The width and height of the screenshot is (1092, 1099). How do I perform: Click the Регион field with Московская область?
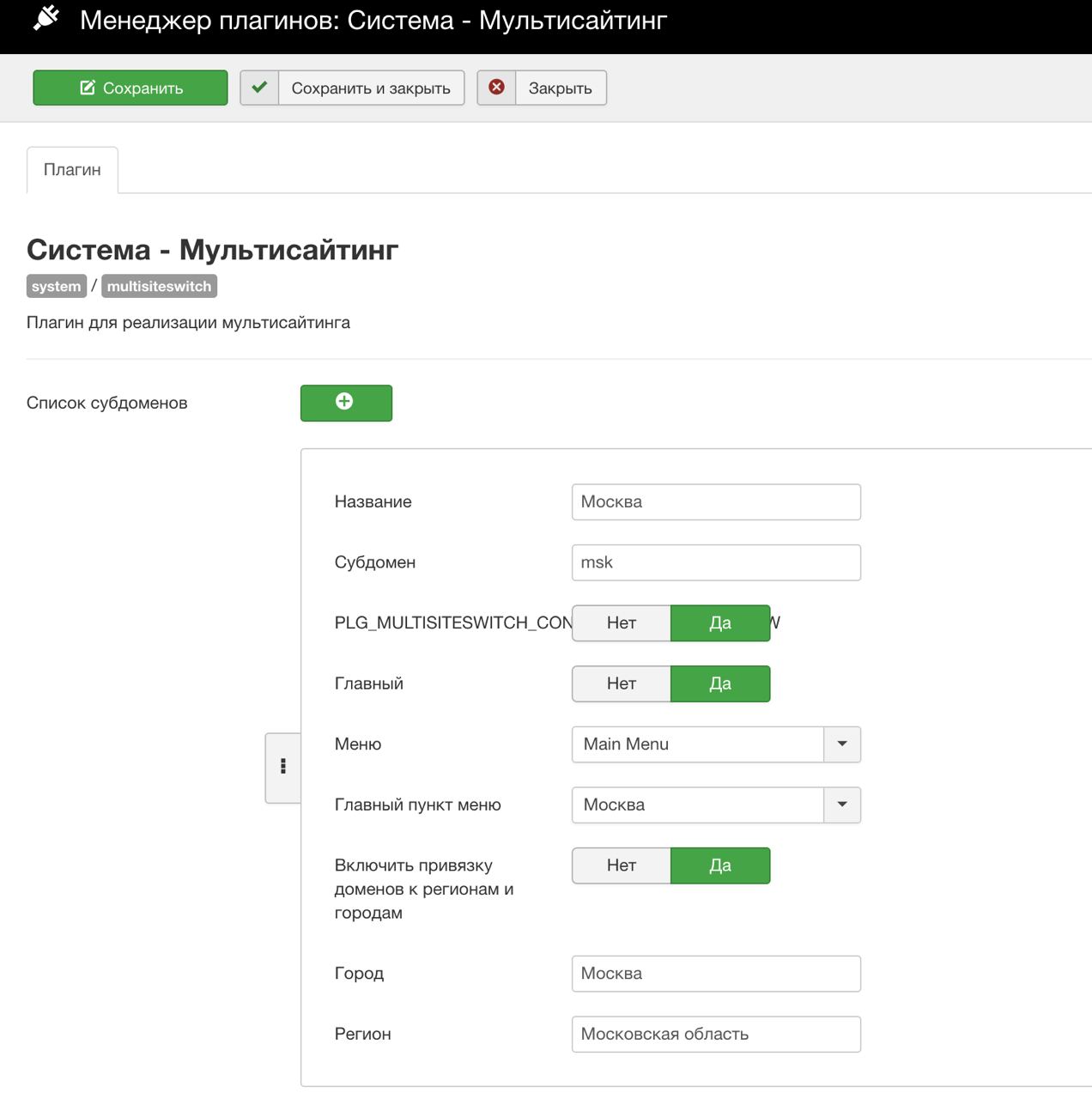pyautogui.click(x=716, y=1034)
